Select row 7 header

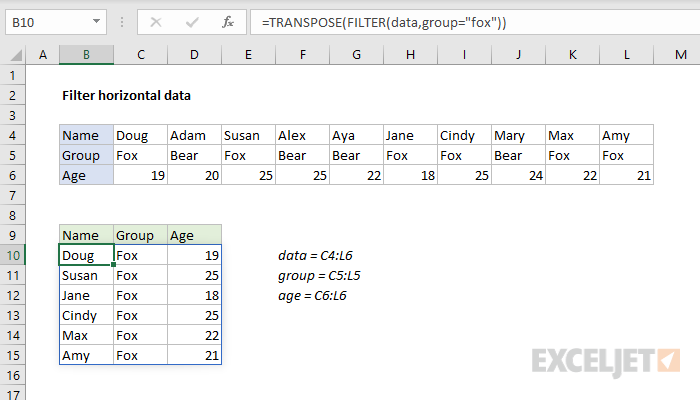pyautogui.click(x=12, y=196)
